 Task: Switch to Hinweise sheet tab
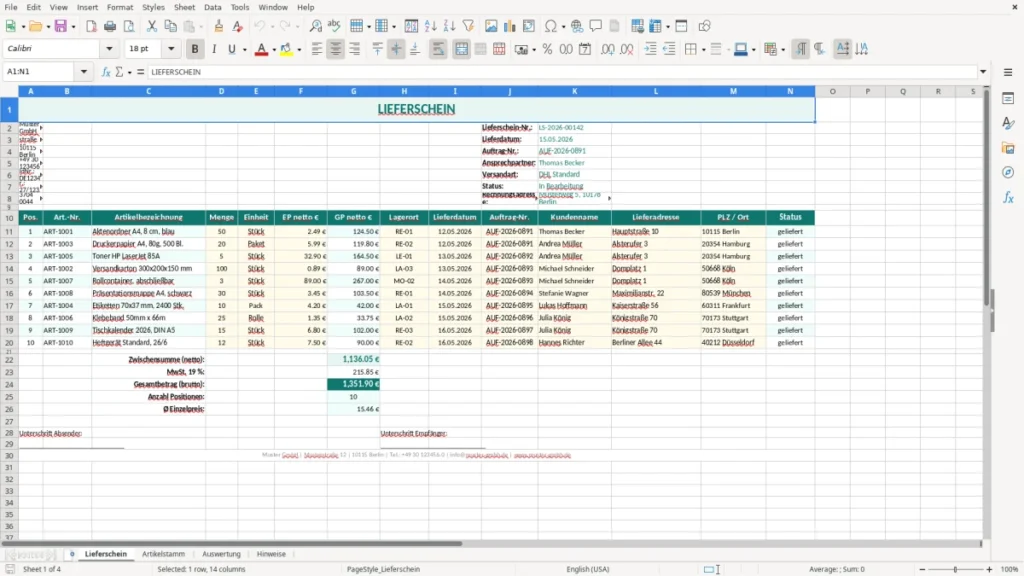pyautogui.click(x=271, y=554)
